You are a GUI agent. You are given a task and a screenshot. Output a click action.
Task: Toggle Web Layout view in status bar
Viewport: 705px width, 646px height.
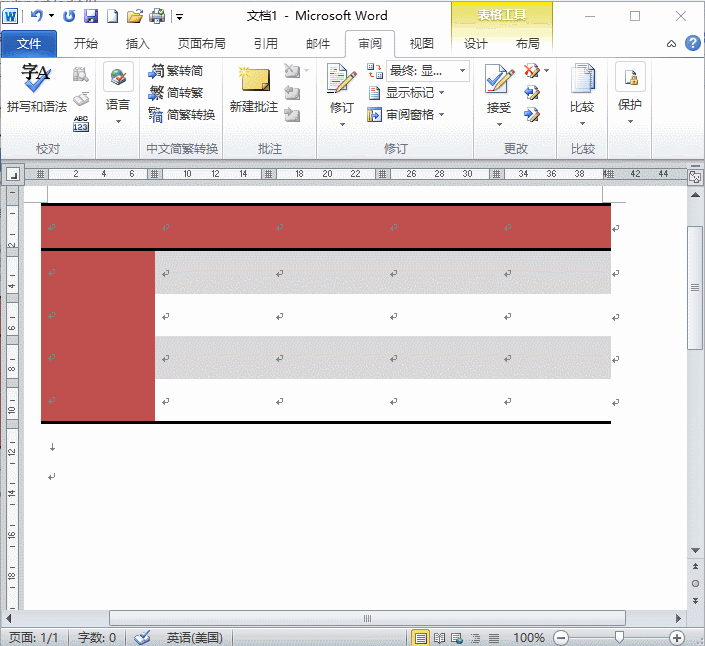click(x=457, y=637)
